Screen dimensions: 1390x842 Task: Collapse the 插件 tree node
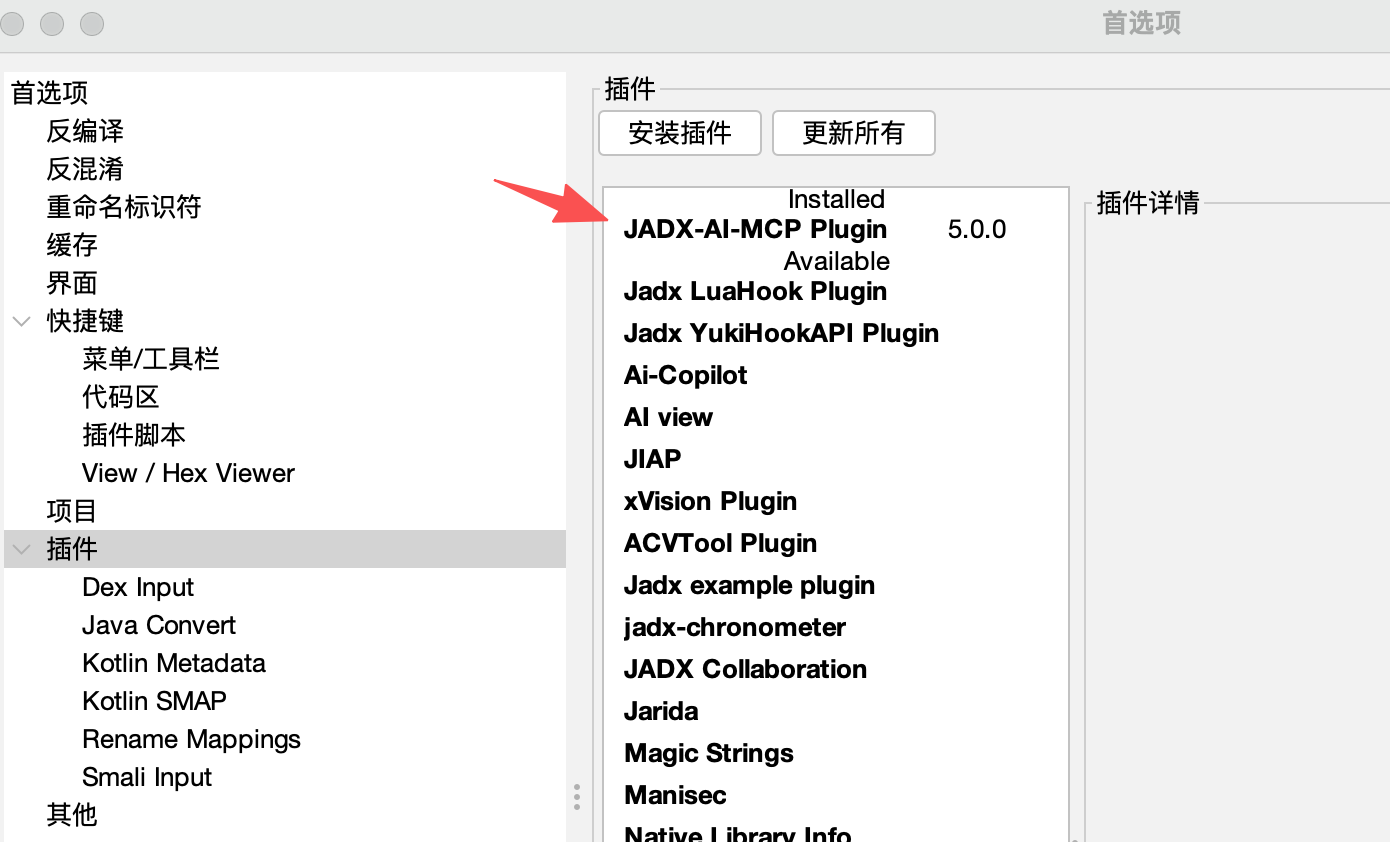click(x=21, y=550)
